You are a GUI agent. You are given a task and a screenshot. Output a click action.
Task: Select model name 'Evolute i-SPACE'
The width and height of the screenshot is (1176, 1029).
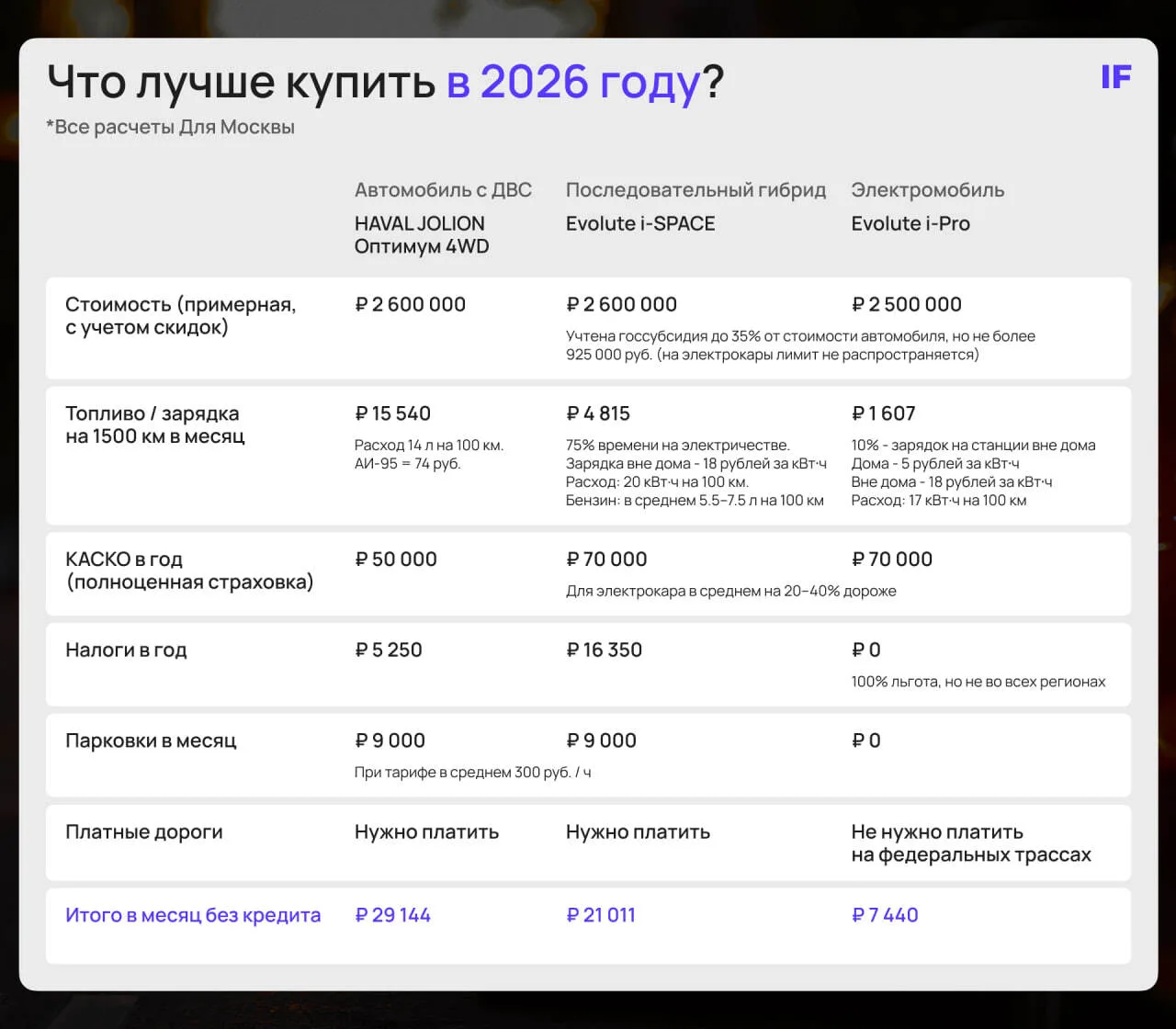pyautogui.click(x=640, y=223)
